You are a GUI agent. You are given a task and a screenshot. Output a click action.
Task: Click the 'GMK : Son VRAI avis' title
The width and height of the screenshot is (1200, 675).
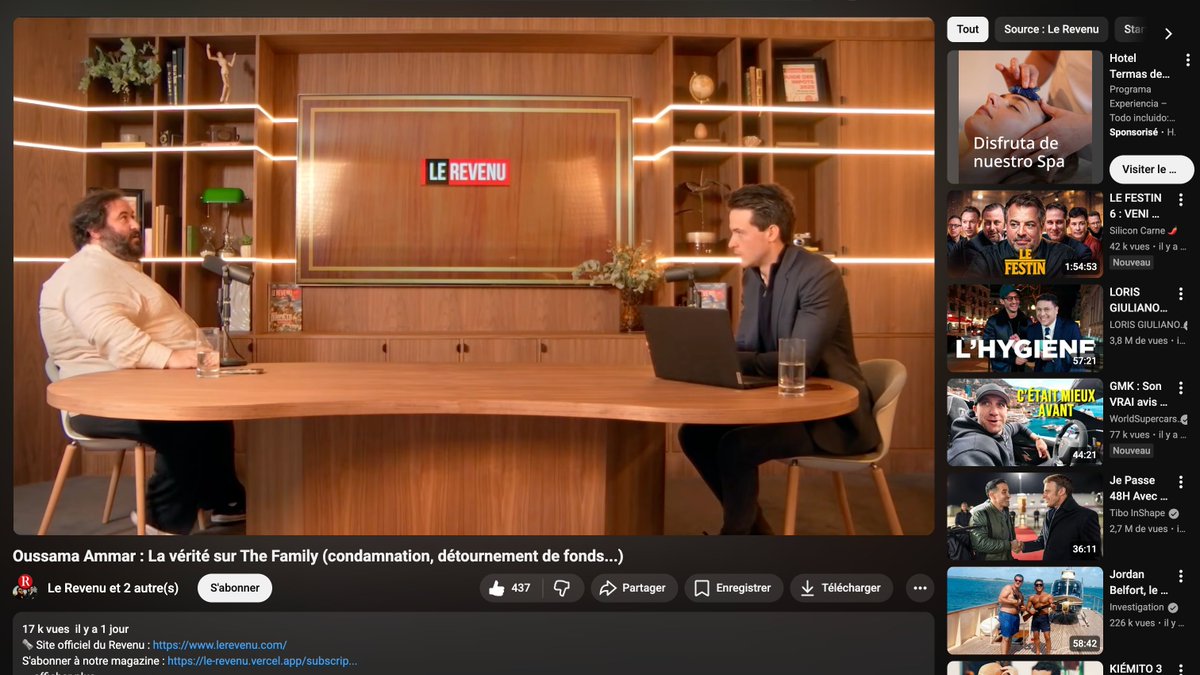point(1136,394)
